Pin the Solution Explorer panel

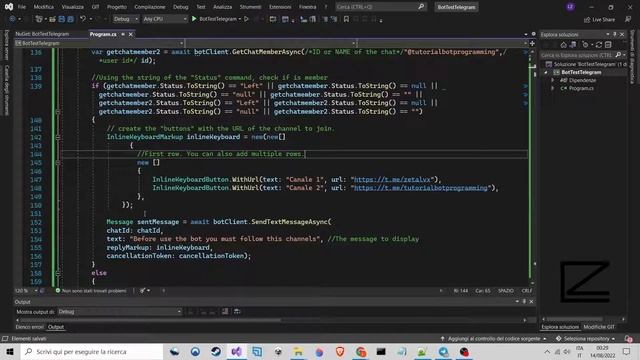pyautogui.click(x=615, y=34)
